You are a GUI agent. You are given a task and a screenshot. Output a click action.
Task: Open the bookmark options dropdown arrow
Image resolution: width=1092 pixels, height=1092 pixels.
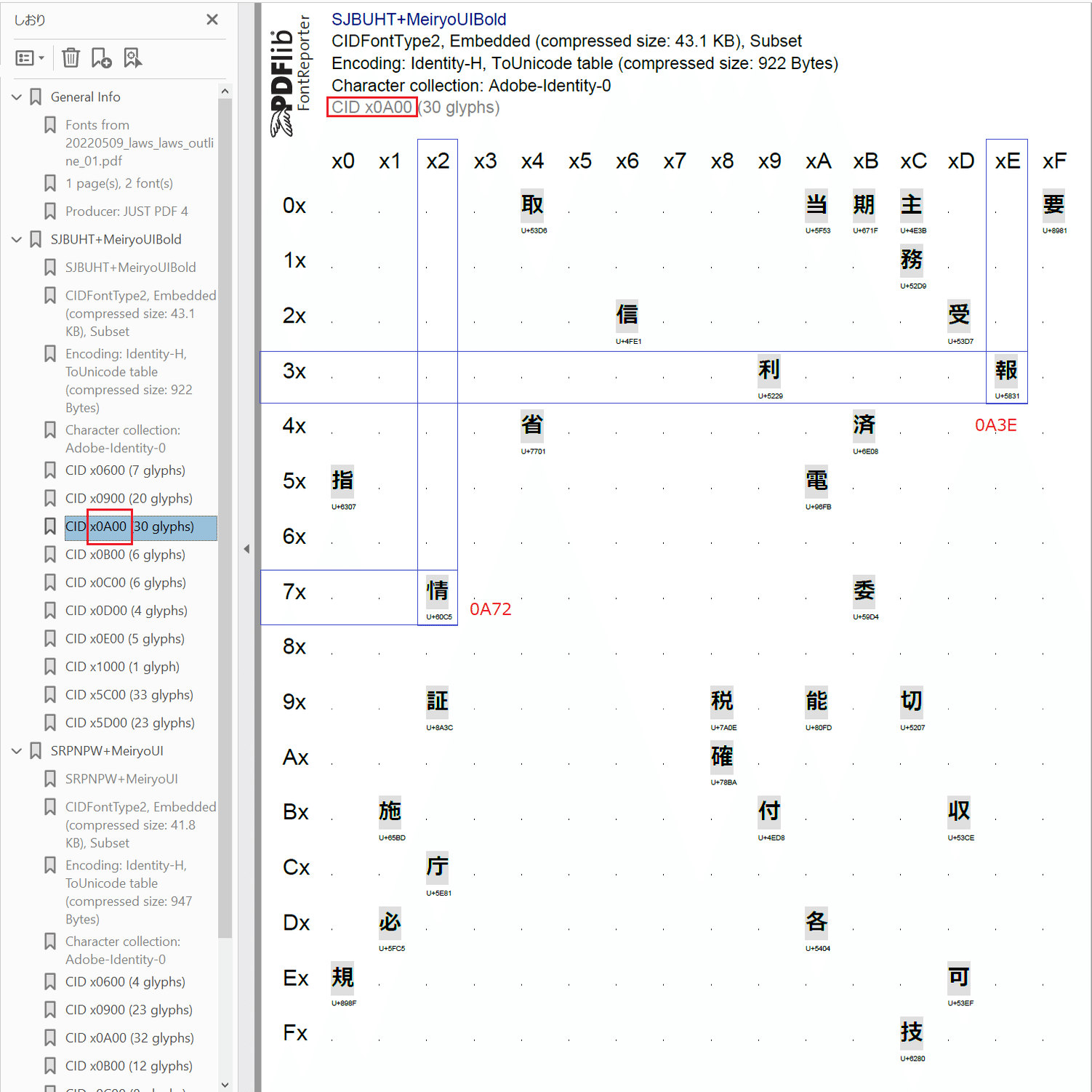[x=42, y=57]
